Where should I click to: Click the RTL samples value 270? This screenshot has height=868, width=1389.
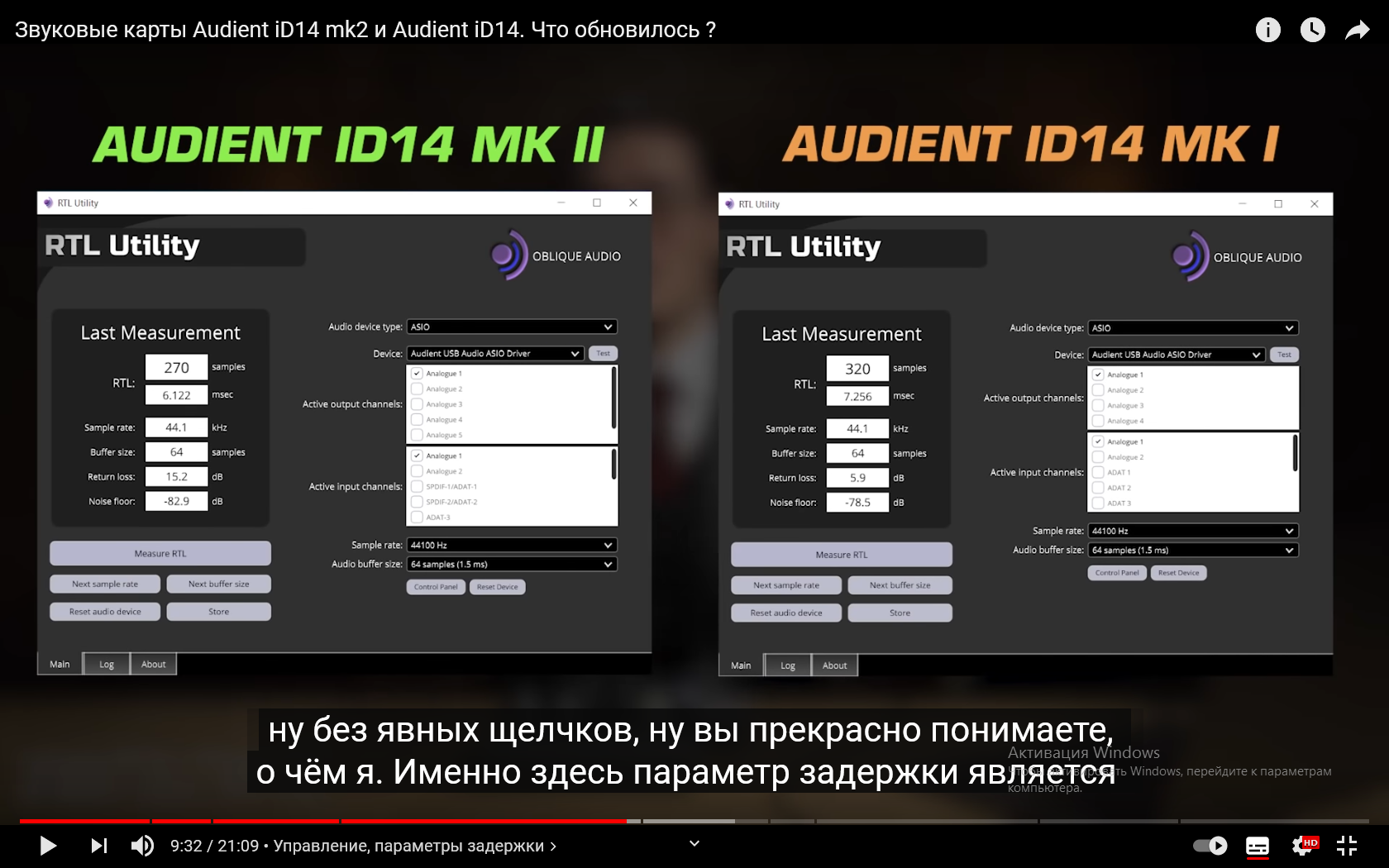pyautogui.click(x=176, y=367)
